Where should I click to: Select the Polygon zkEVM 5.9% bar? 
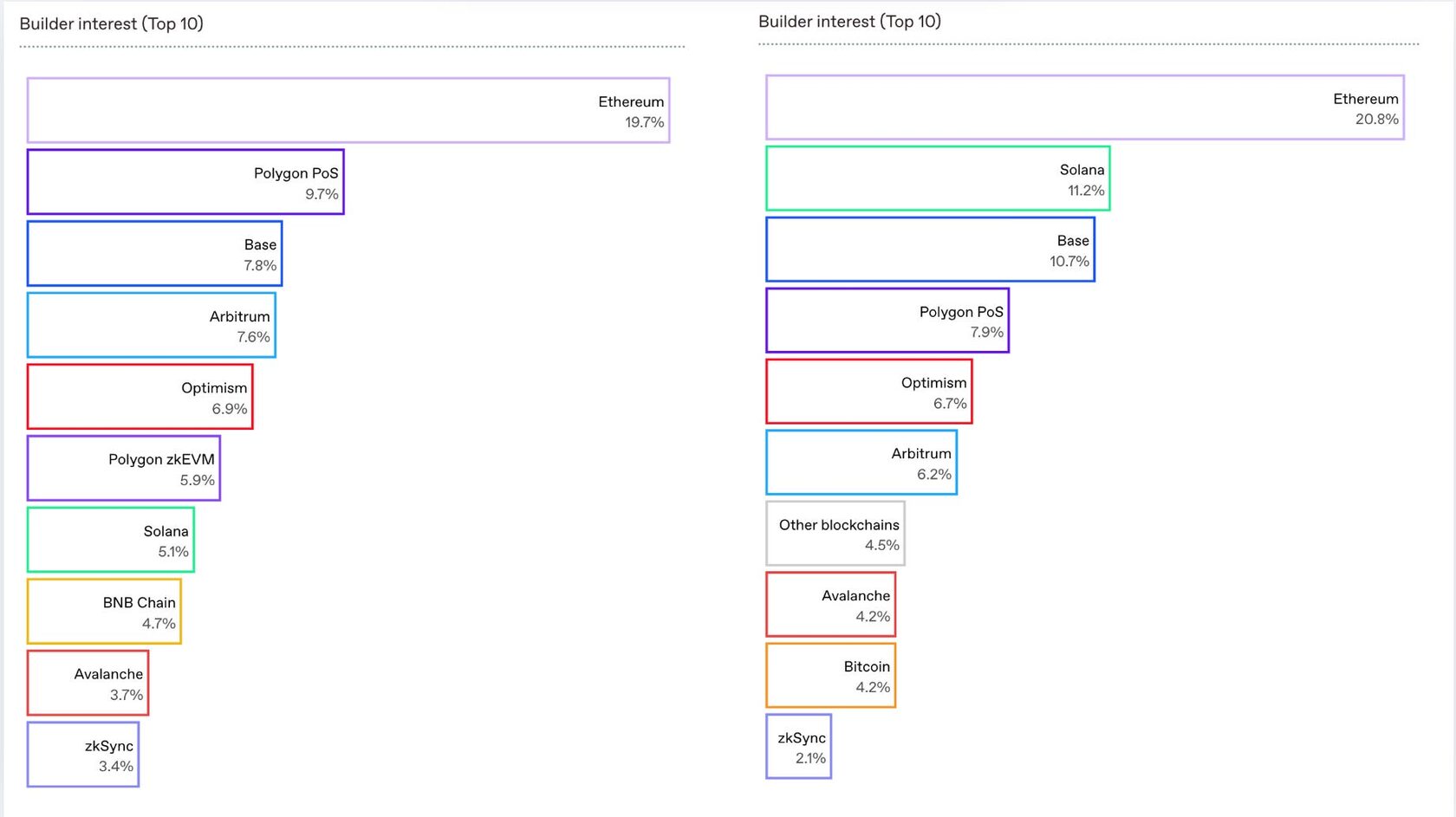[124, 469]
